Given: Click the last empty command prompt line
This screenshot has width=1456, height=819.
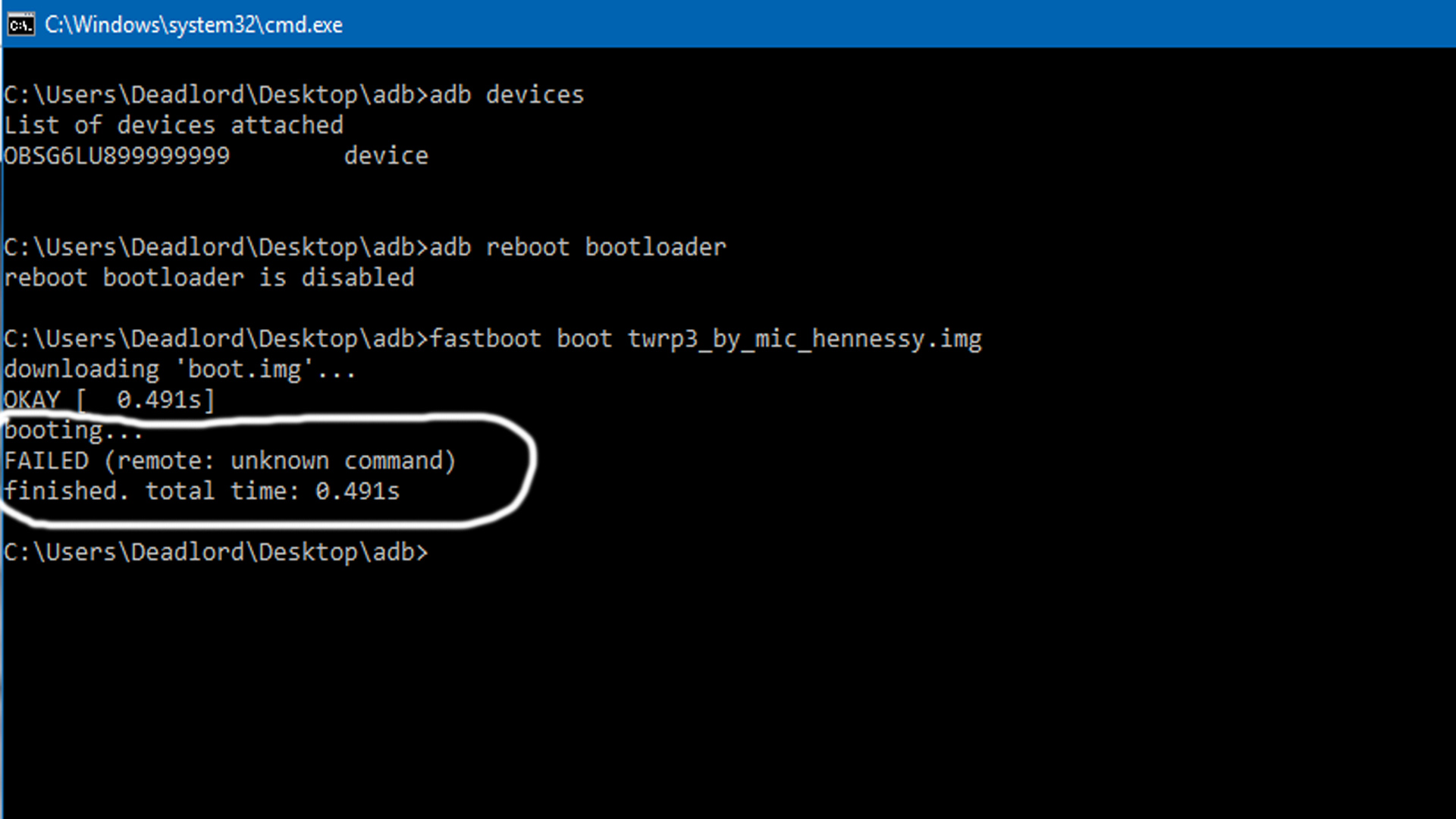Looking at the screenshot, I should (x=216, y=552).
